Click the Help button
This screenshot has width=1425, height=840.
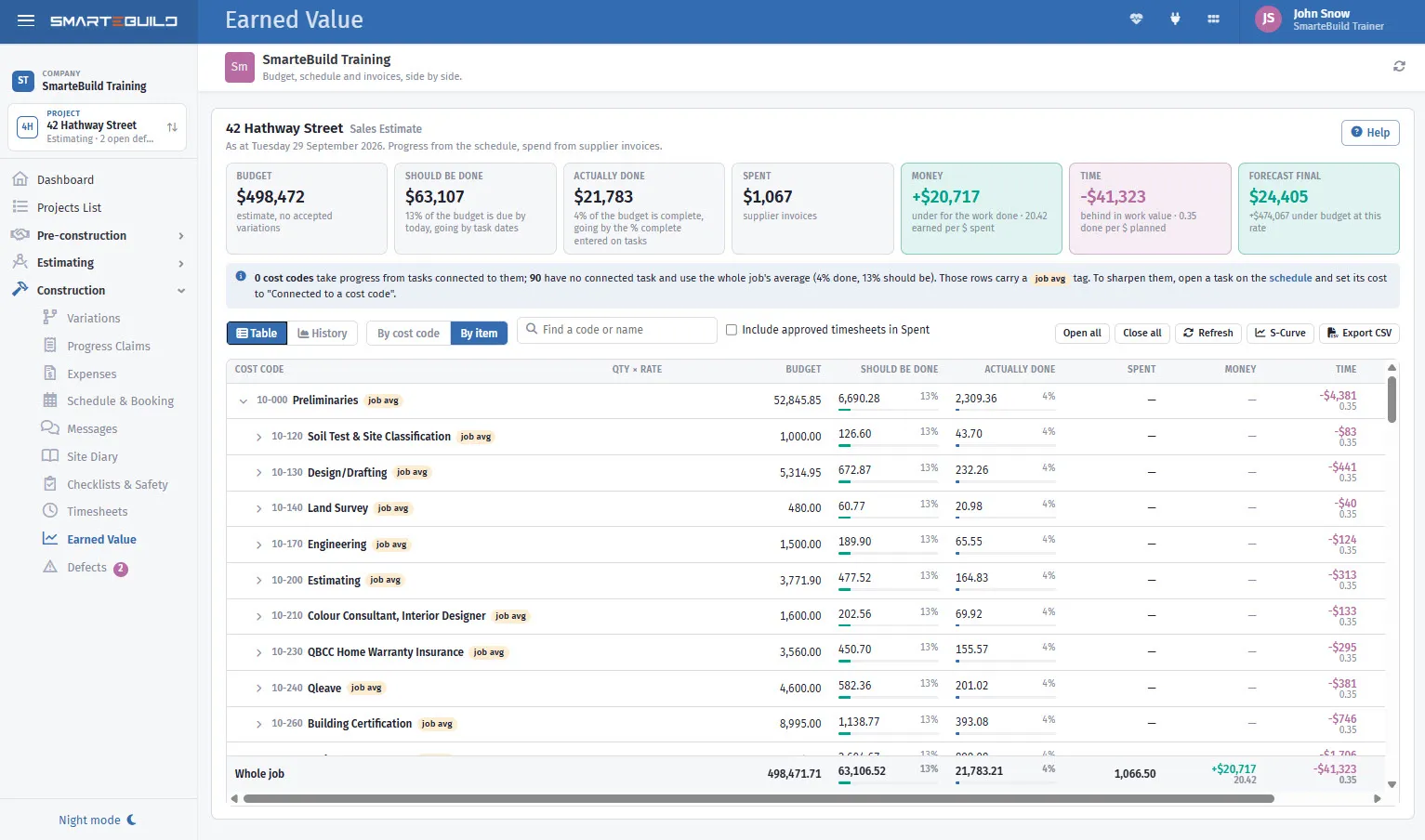click(1370, 132)
